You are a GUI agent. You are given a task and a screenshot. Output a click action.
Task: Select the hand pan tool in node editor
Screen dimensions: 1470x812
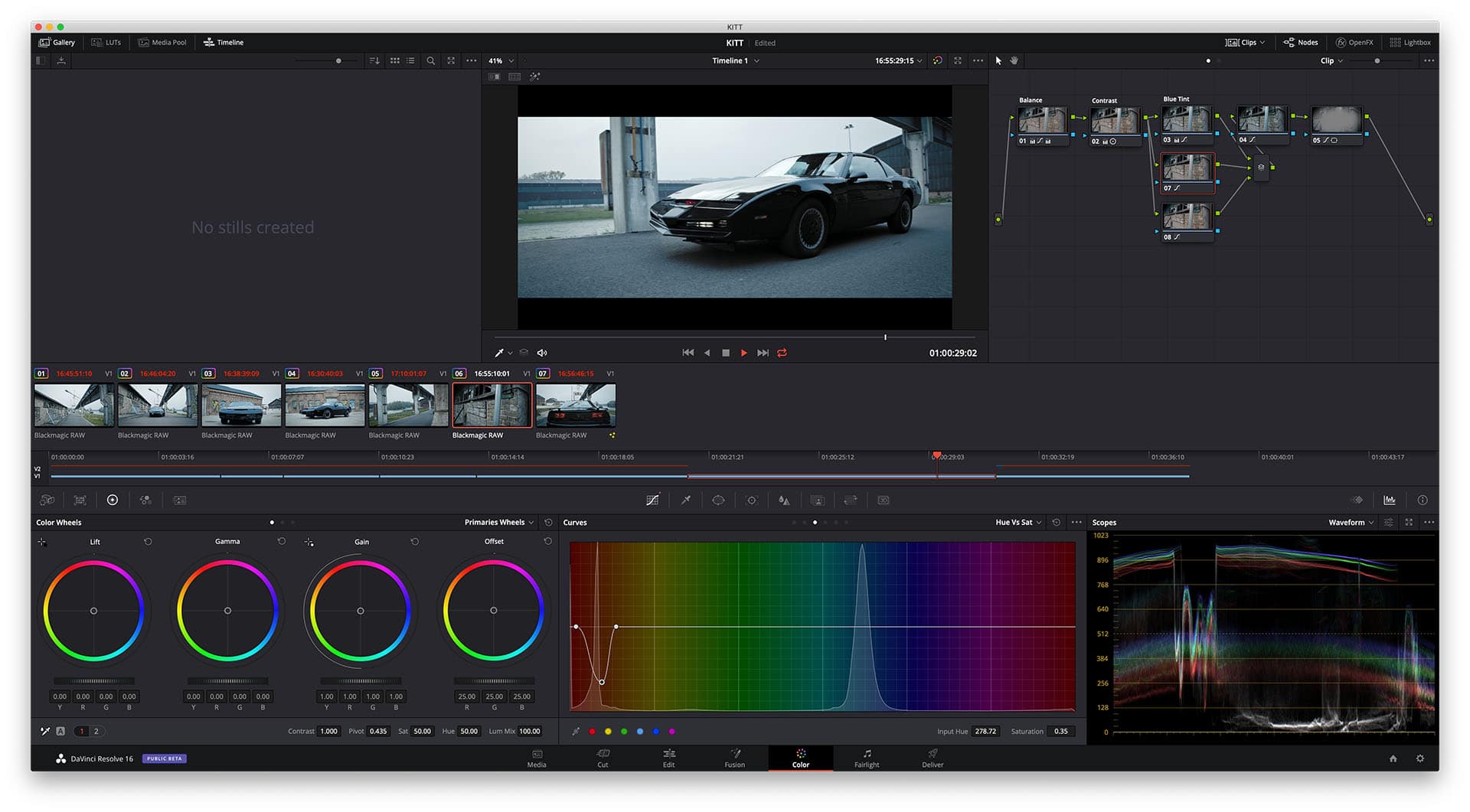point(1014,60)
